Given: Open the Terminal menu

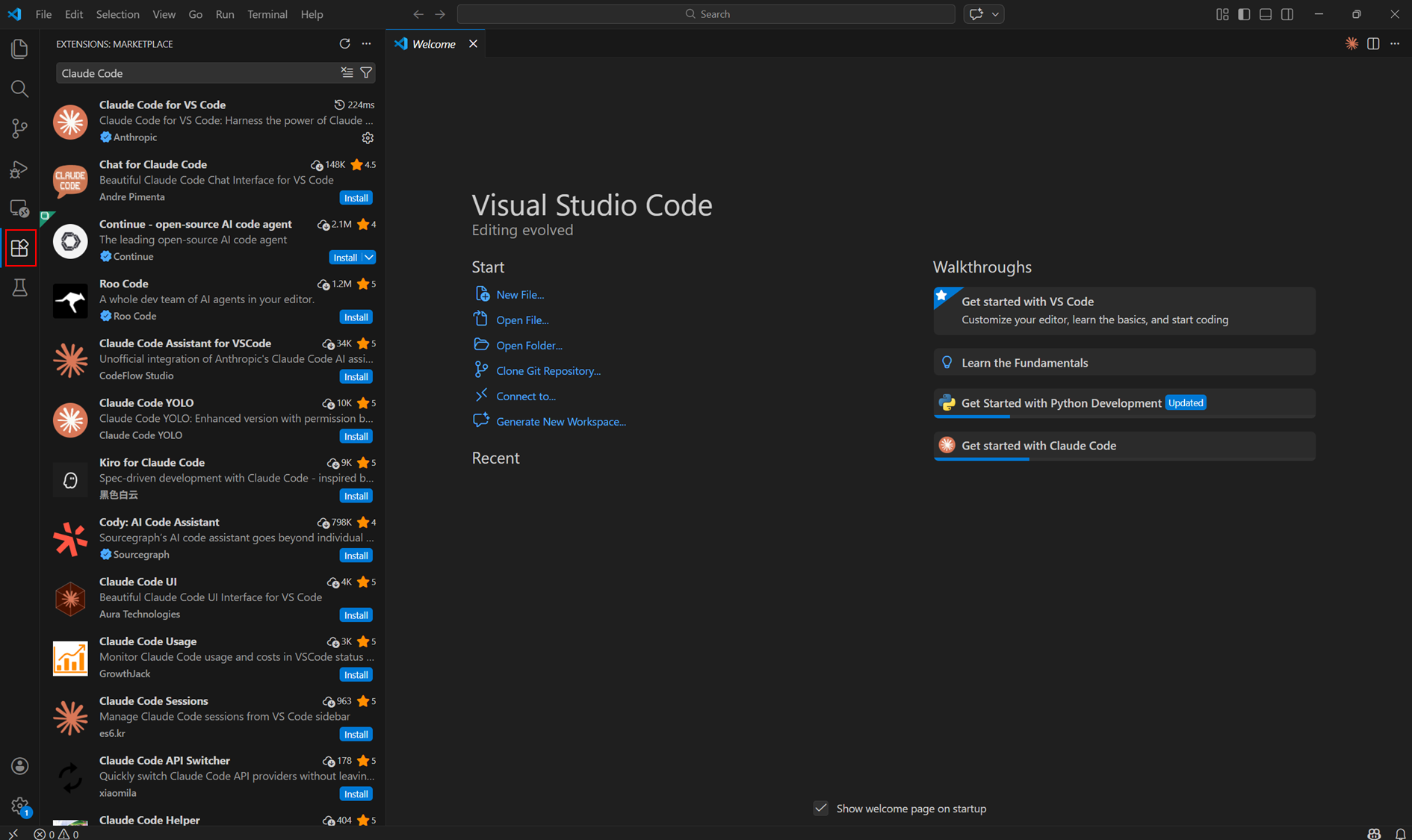Looking at the screenshot, I should [x=267, y=14].
